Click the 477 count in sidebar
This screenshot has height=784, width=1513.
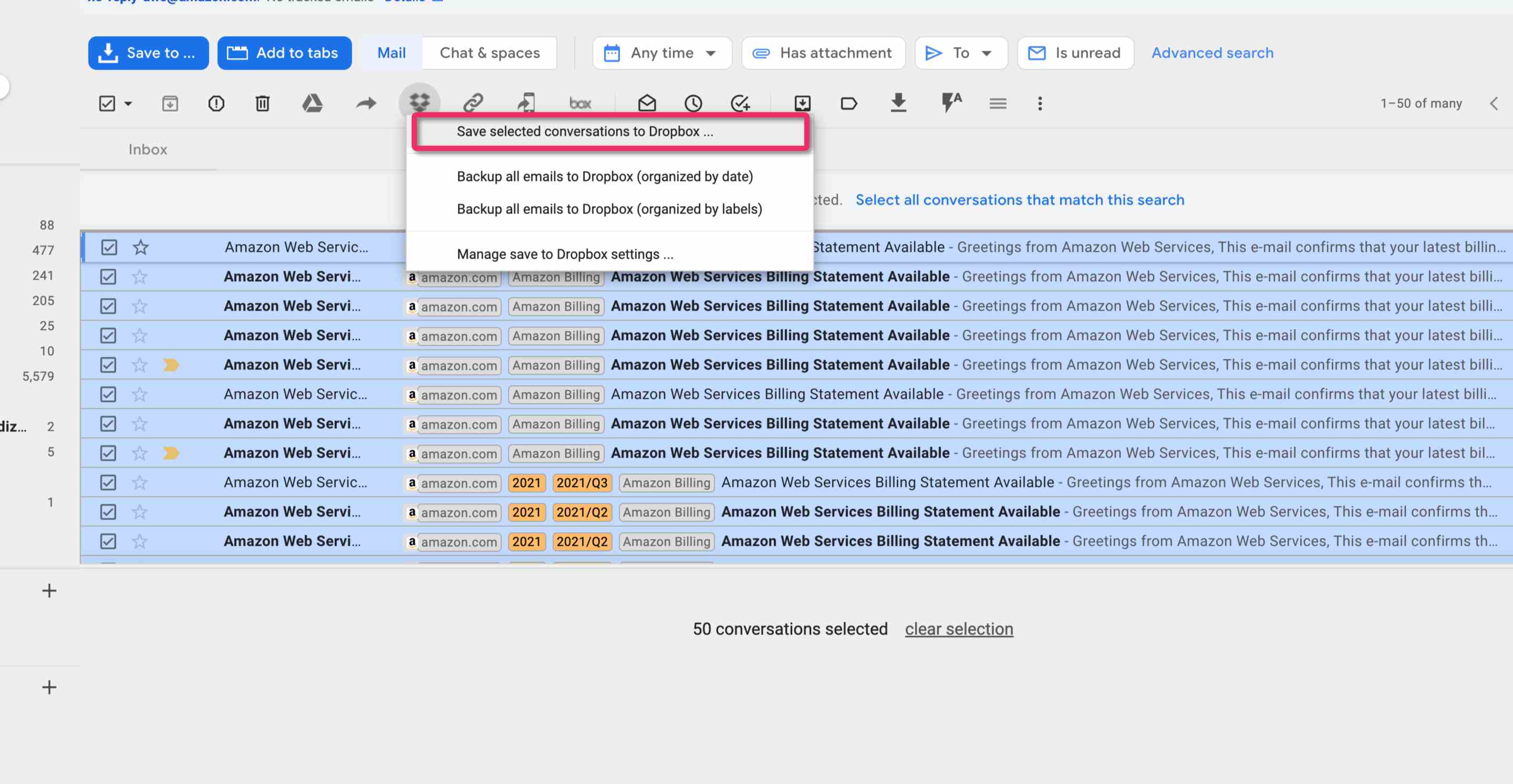(x=43, y=250)
